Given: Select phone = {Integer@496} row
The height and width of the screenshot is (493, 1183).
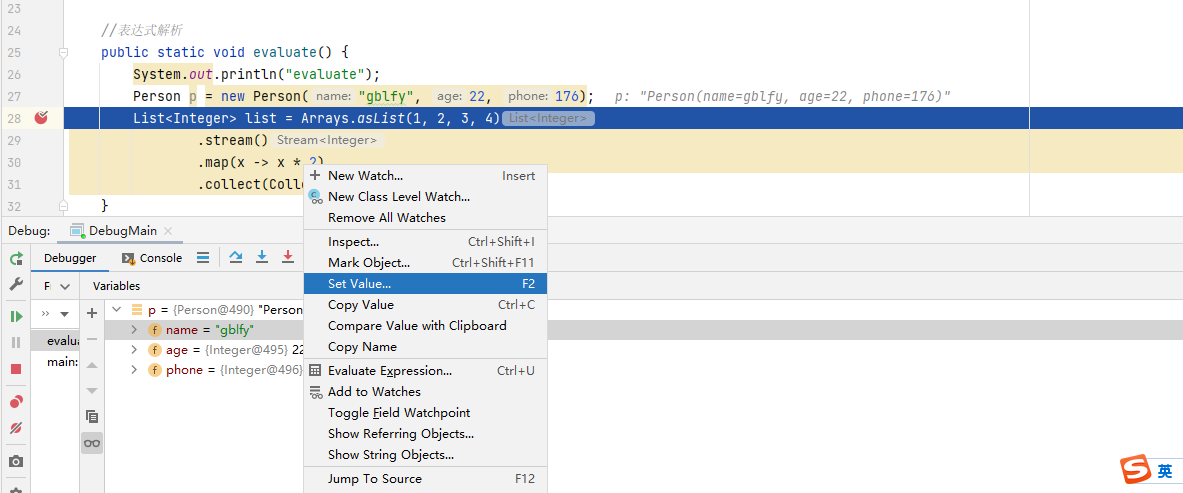Looking at the screenshot, I should point(204,370).
